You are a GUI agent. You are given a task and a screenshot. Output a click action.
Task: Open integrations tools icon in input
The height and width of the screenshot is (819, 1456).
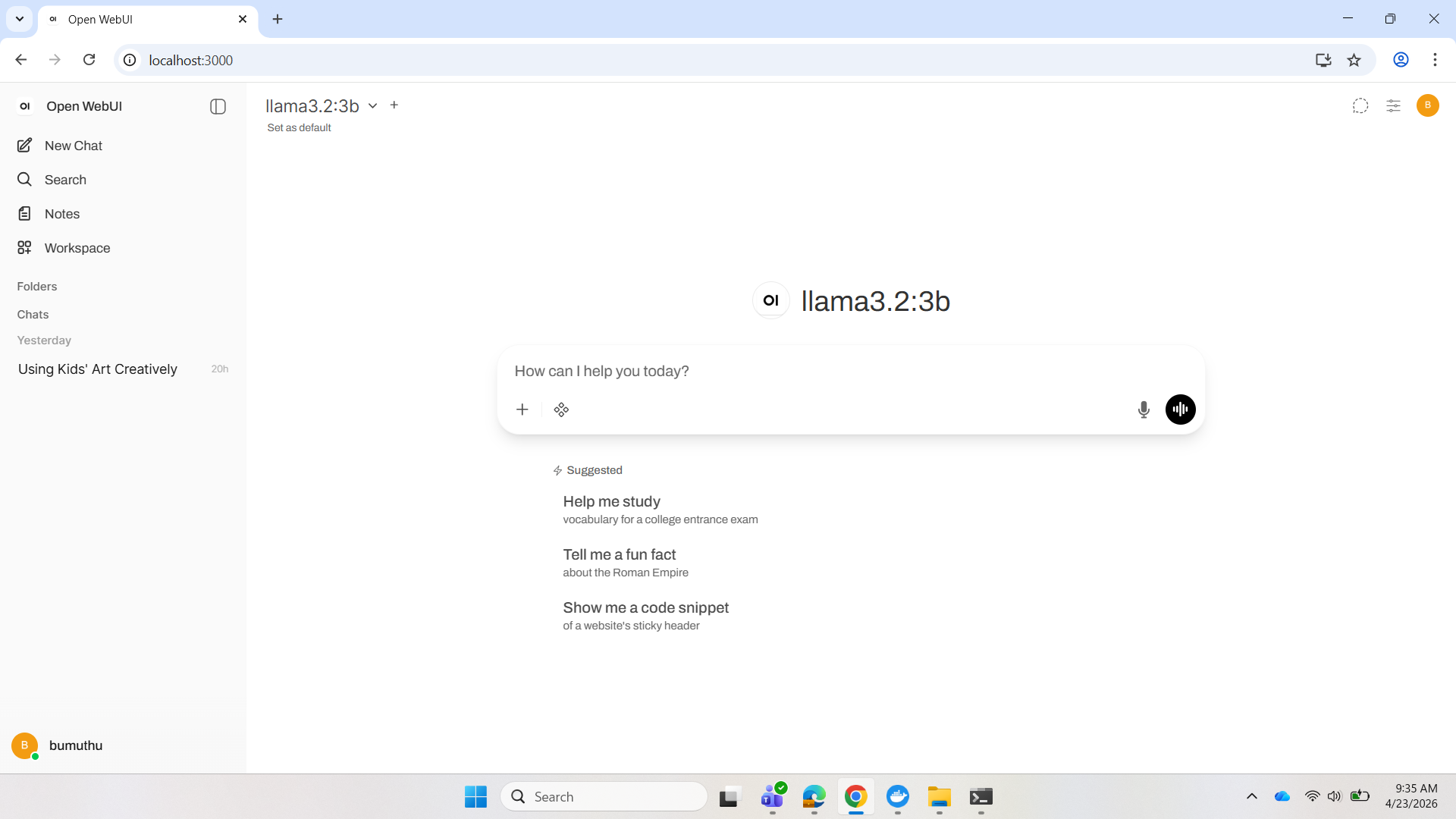coord(561,409)
